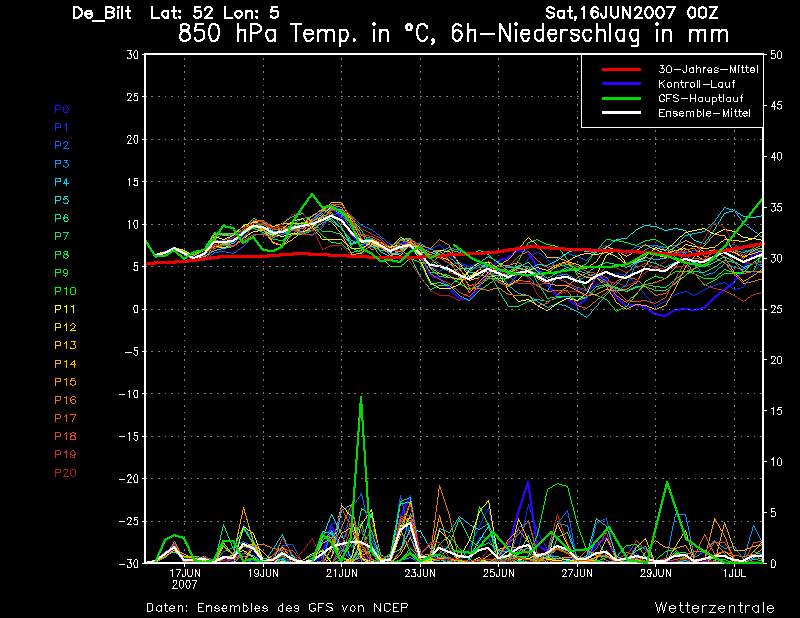The height and width of the screenshot is (618, 800).
Task: Select ensemble member P20 label
Action: click(65, 472)
